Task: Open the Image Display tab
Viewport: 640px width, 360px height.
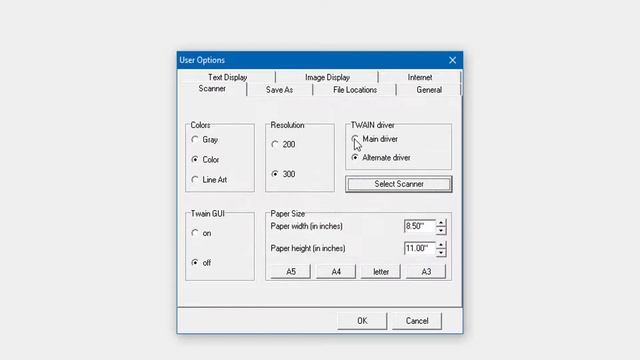Action: [327, 77]
